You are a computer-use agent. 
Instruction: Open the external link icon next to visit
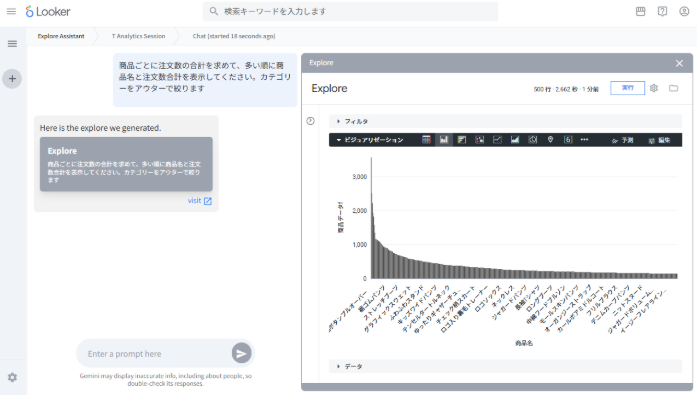pyautogui.click(x=208, y=201)
